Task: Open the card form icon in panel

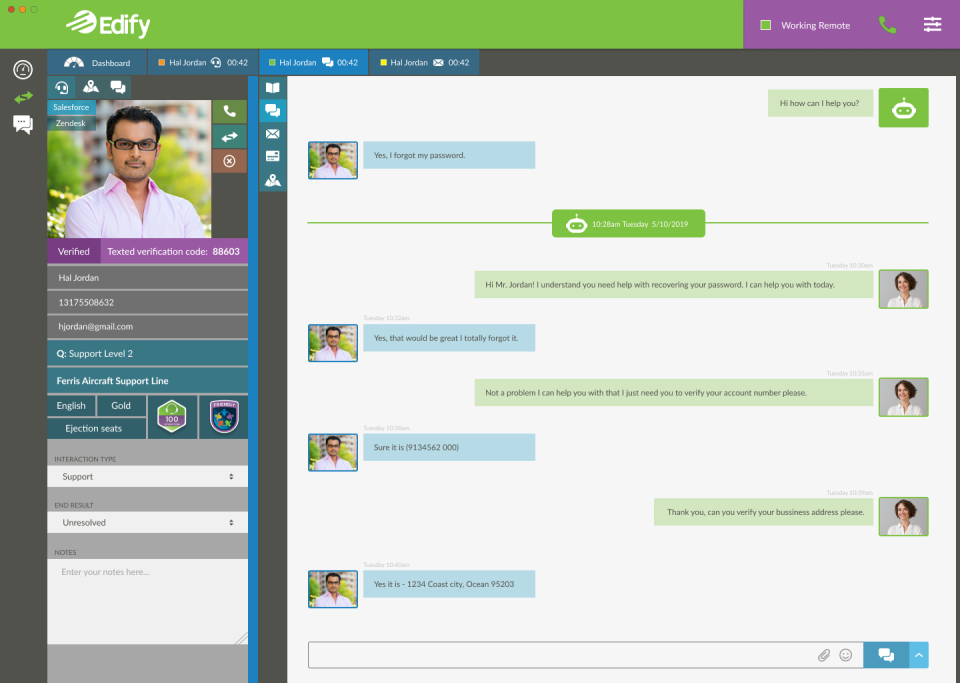Action: [272, 156]
